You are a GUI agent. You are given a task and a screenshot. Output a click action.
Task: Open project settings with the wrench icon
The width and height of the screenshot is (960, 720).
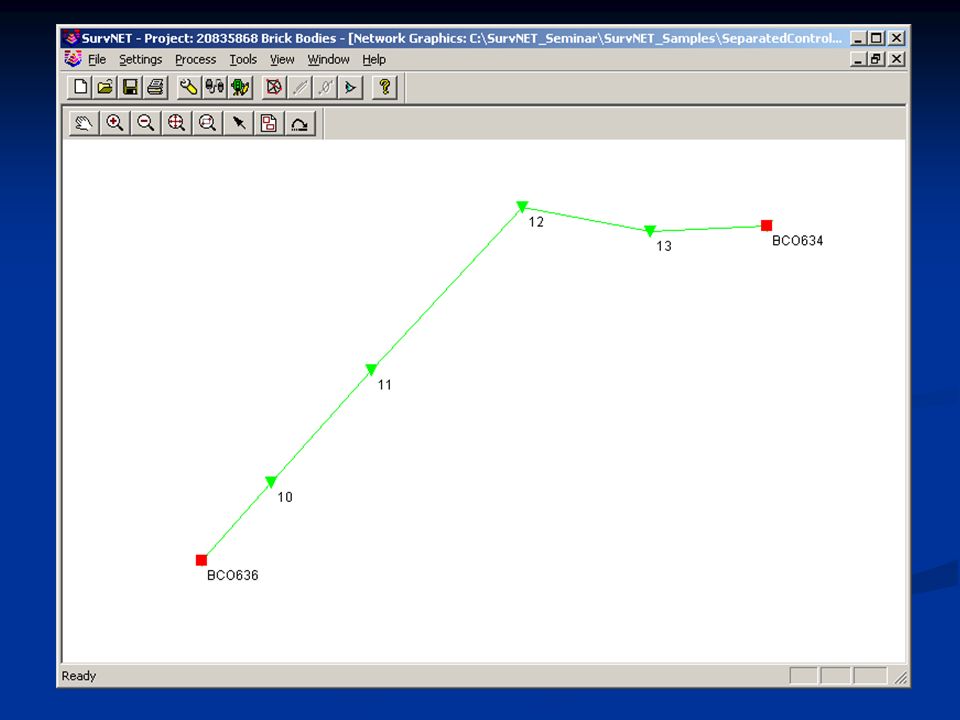point(189,87)
